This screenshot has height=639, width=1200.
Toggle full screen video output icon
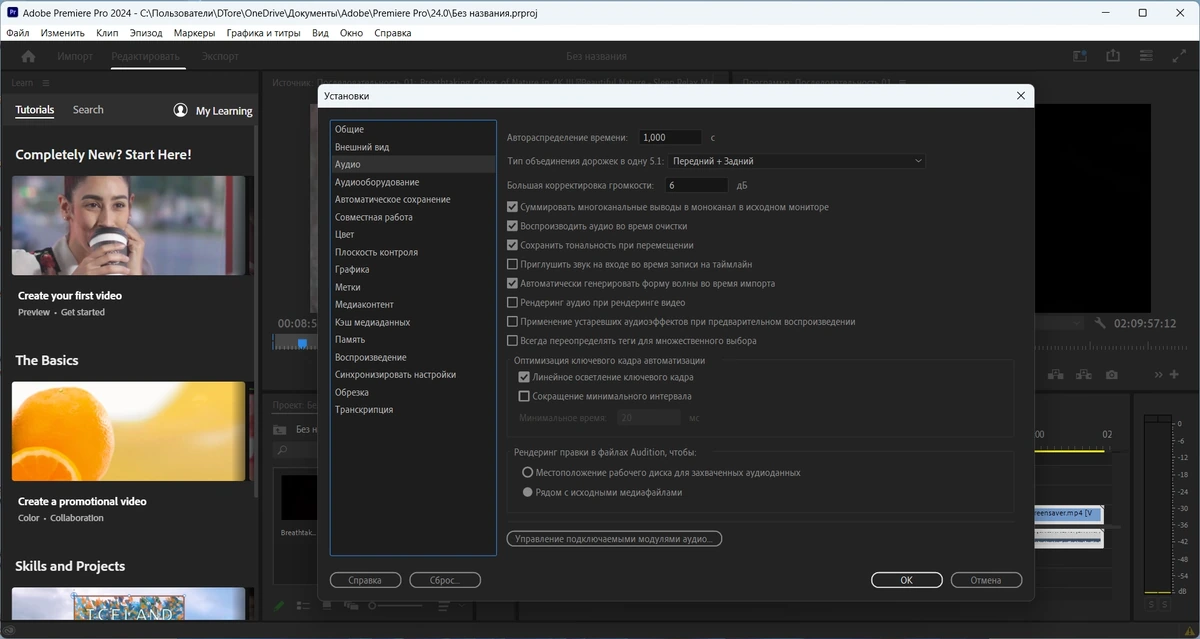(1177, 57)
